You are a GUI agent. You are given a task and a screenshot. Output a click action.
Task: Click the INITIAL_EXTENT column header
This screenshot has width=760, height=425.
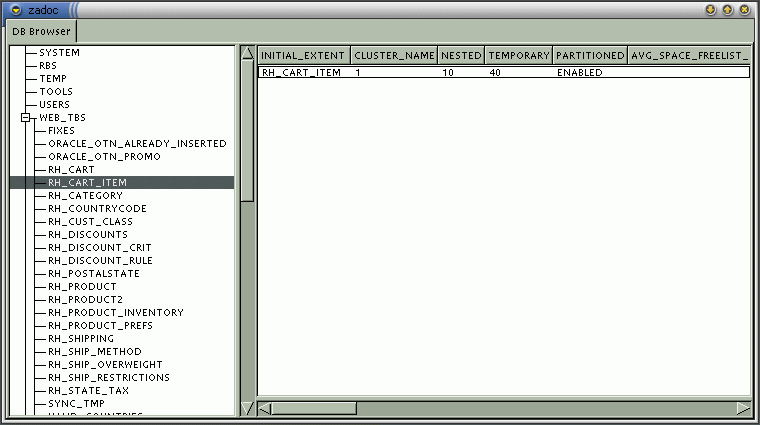click(303, 56)
